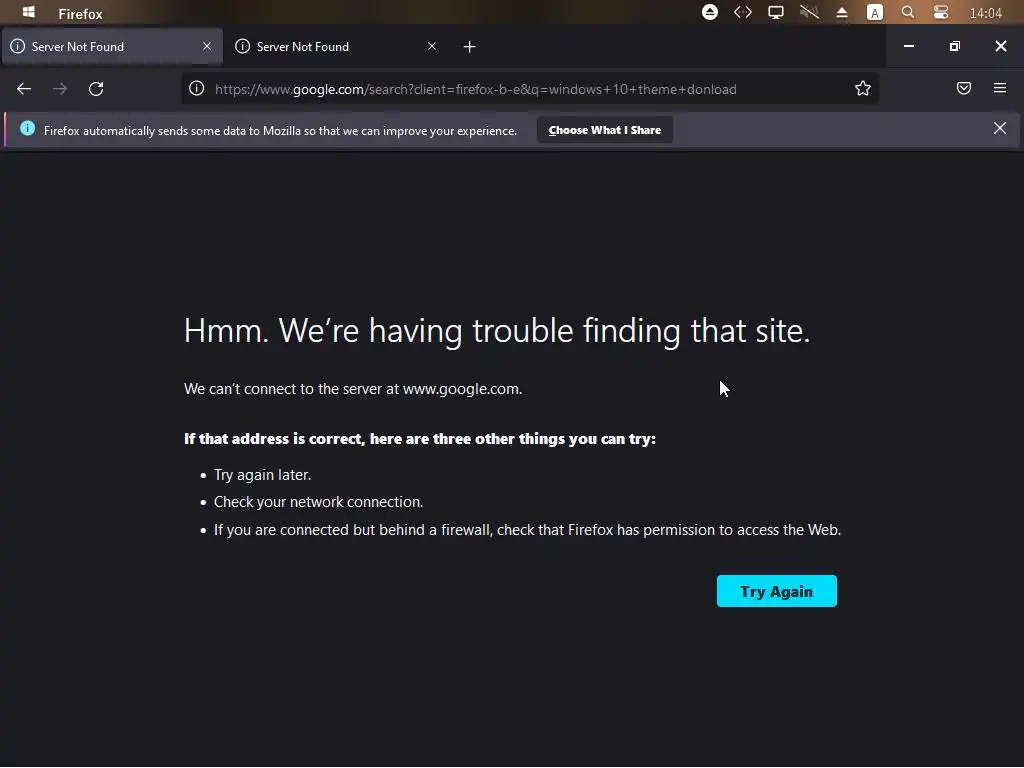Open the display monitor tray icon
Screen dimensions: 1024x768
776,12
